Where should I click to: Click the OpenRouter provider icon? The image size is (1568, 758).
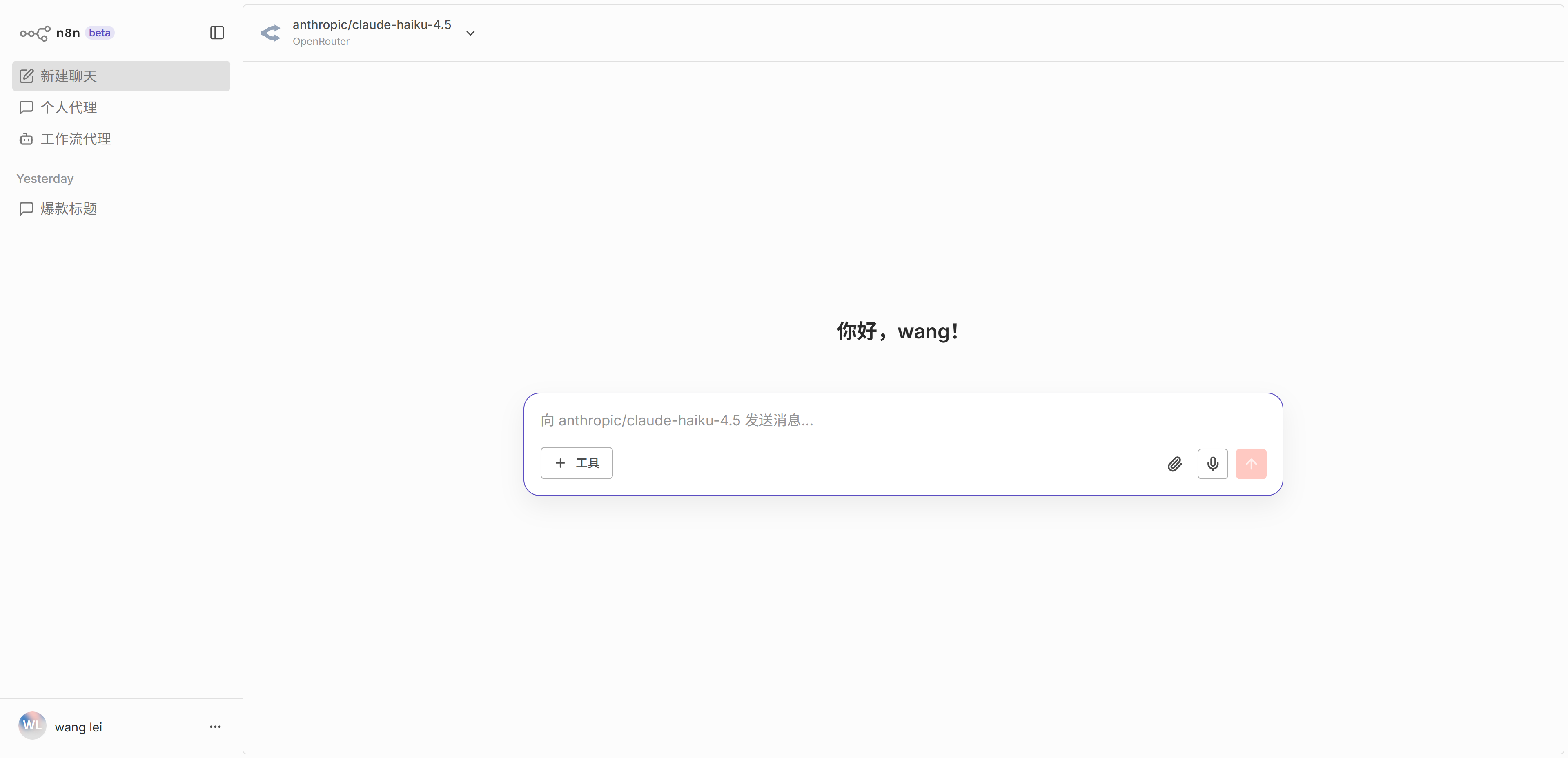(x=270, y=33)
